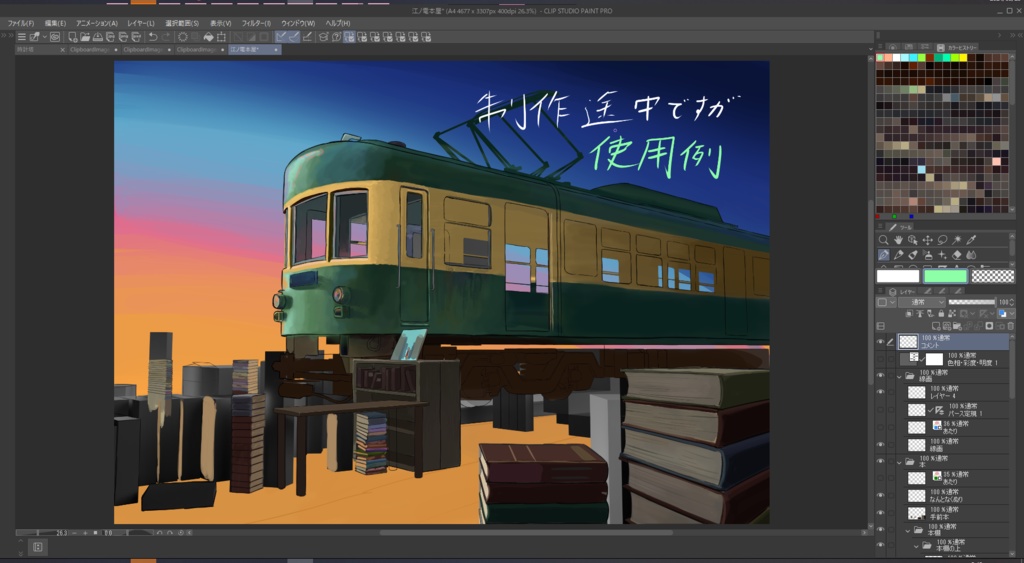Image resolution: width=1024 pixels, height=563 pixels.
Task: Click the Lock layer padlock icon
Action: [941, 314]
